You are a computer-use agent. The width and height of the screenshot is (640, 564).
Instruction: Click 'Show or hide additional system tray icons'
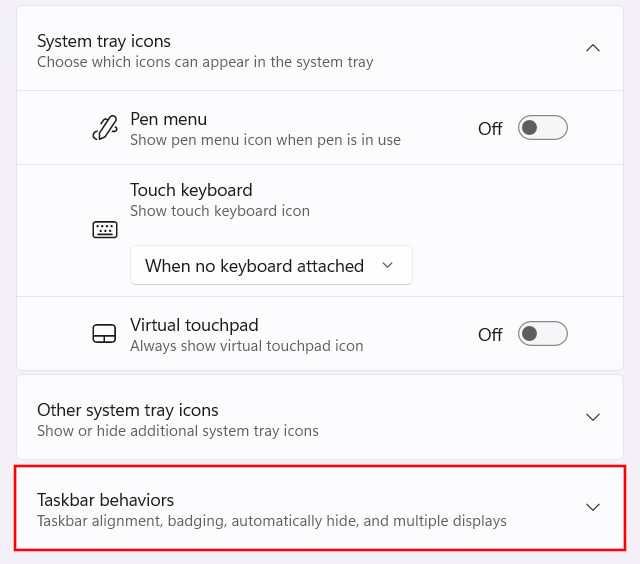pos(178,431)
